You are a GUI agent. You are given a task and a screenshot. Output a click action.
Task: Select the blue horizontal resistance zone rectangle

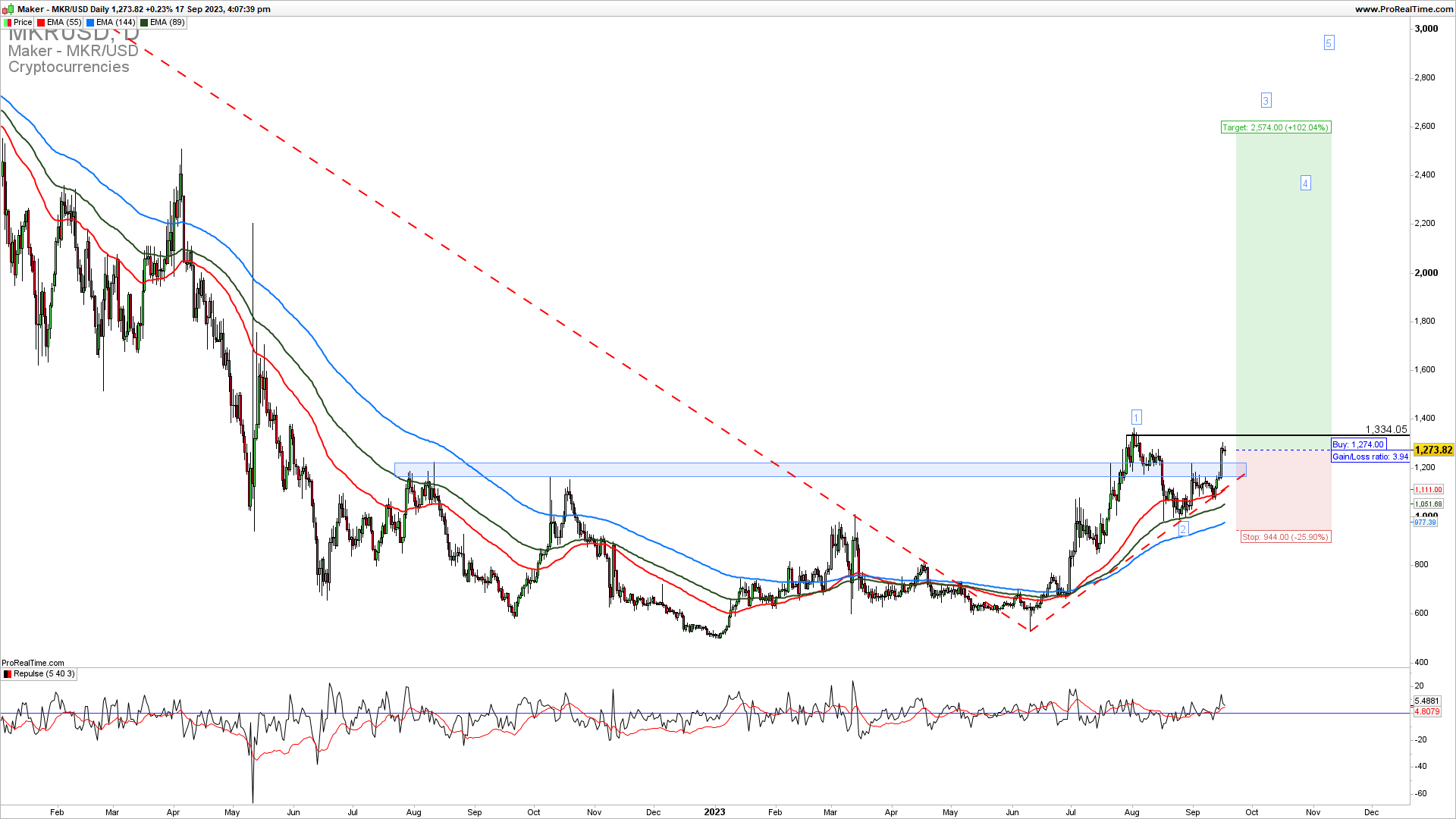[x=820, y=469]
